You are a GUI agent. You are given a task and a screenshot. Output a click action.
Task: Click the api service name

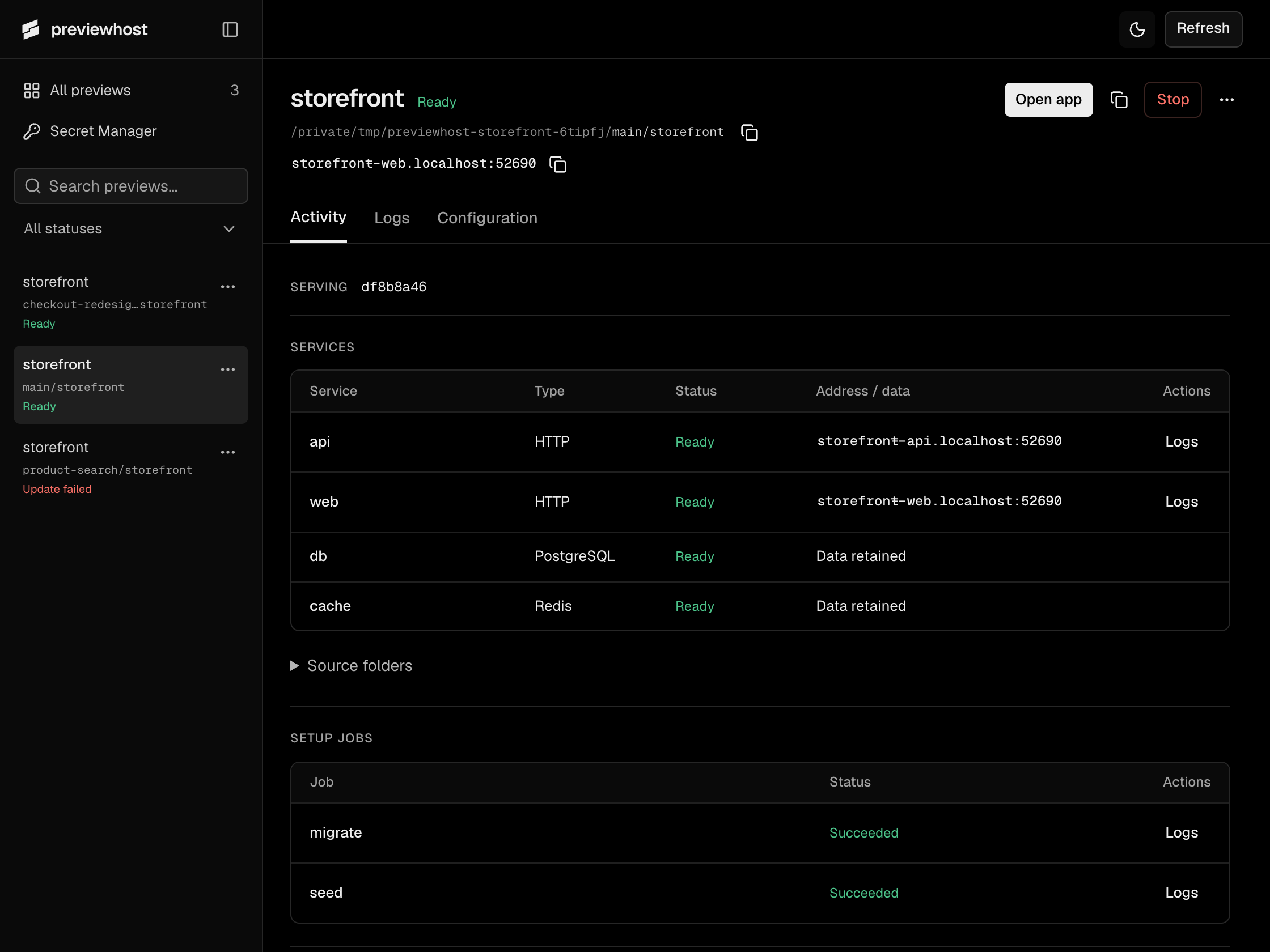point(320,441)
